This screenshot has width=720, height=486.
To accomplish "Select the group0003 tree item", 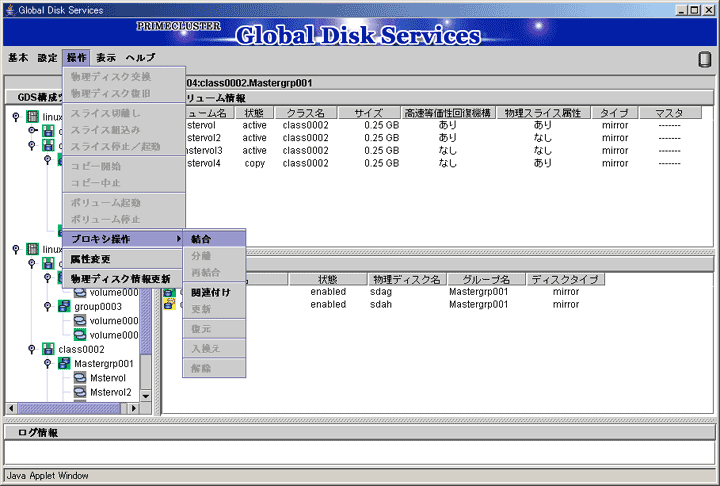I will (98, 306).
